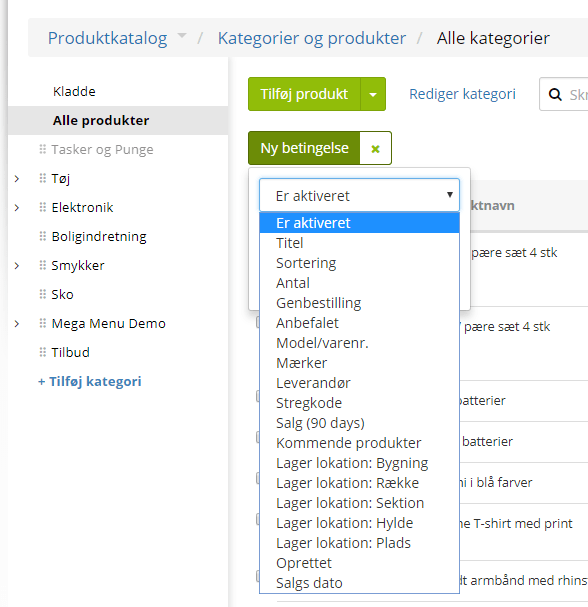Open Rediger kategori link
This screenshot has width=588, height=607.
click(x=462, y=94)
